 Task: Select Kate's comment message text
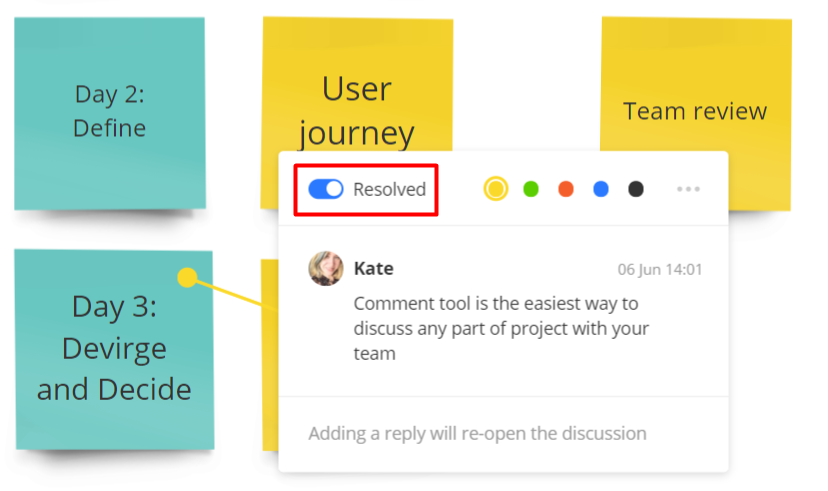pos(500,328)
